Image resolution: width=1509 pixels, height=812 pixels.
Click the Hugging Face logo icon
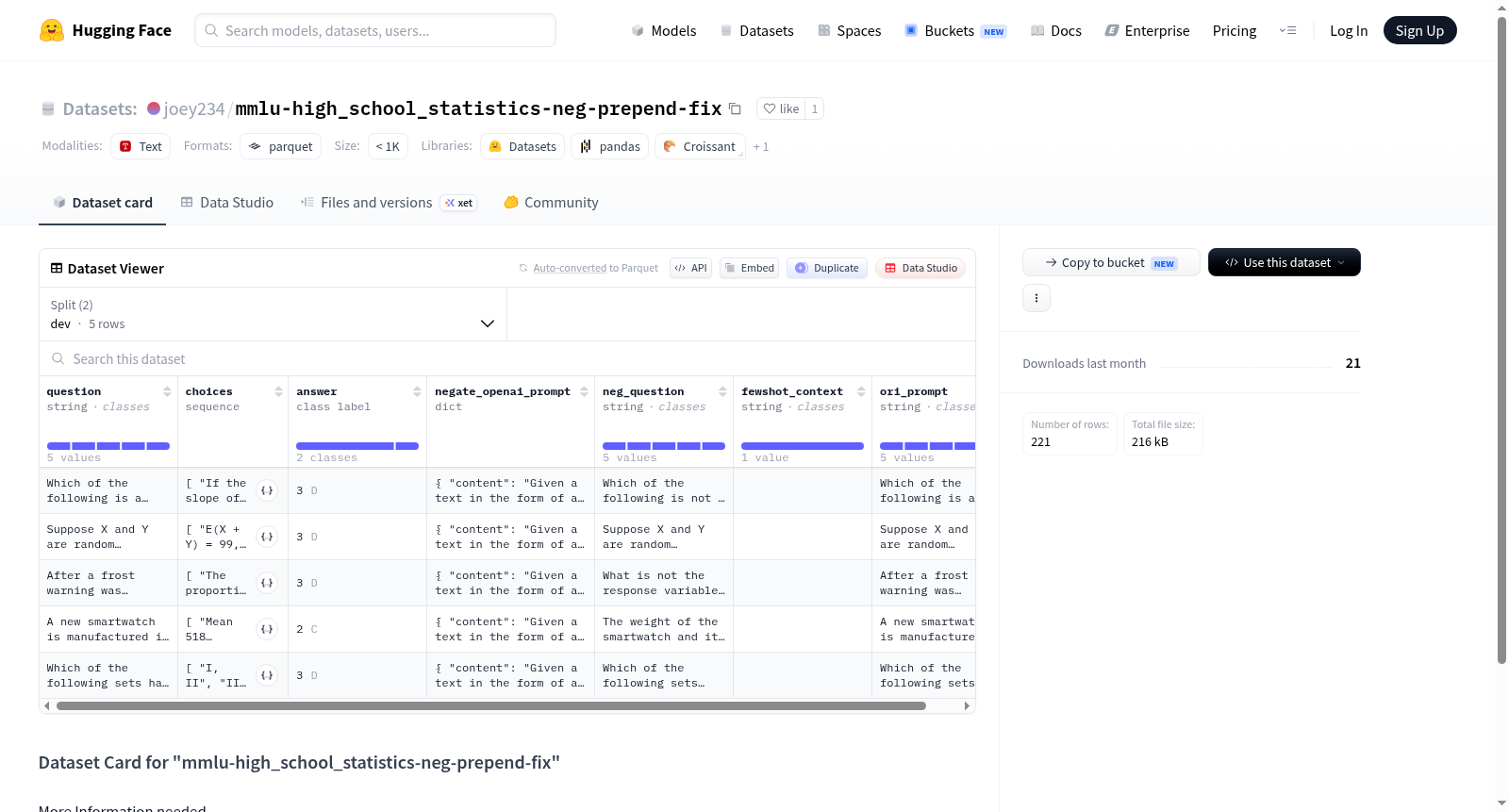(x=52, y=30)
